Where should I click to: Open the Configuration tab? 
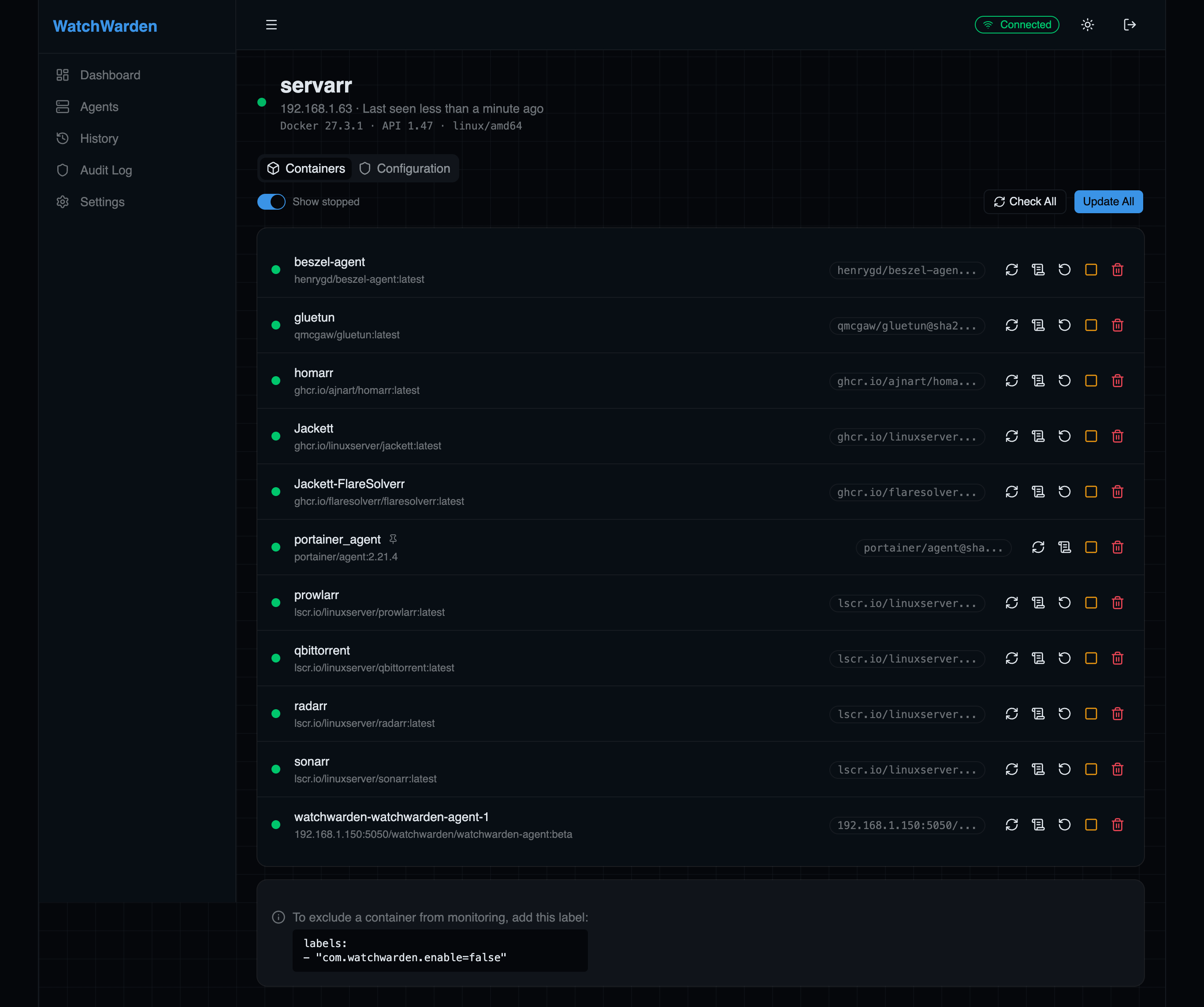click(x=405, y=169)
